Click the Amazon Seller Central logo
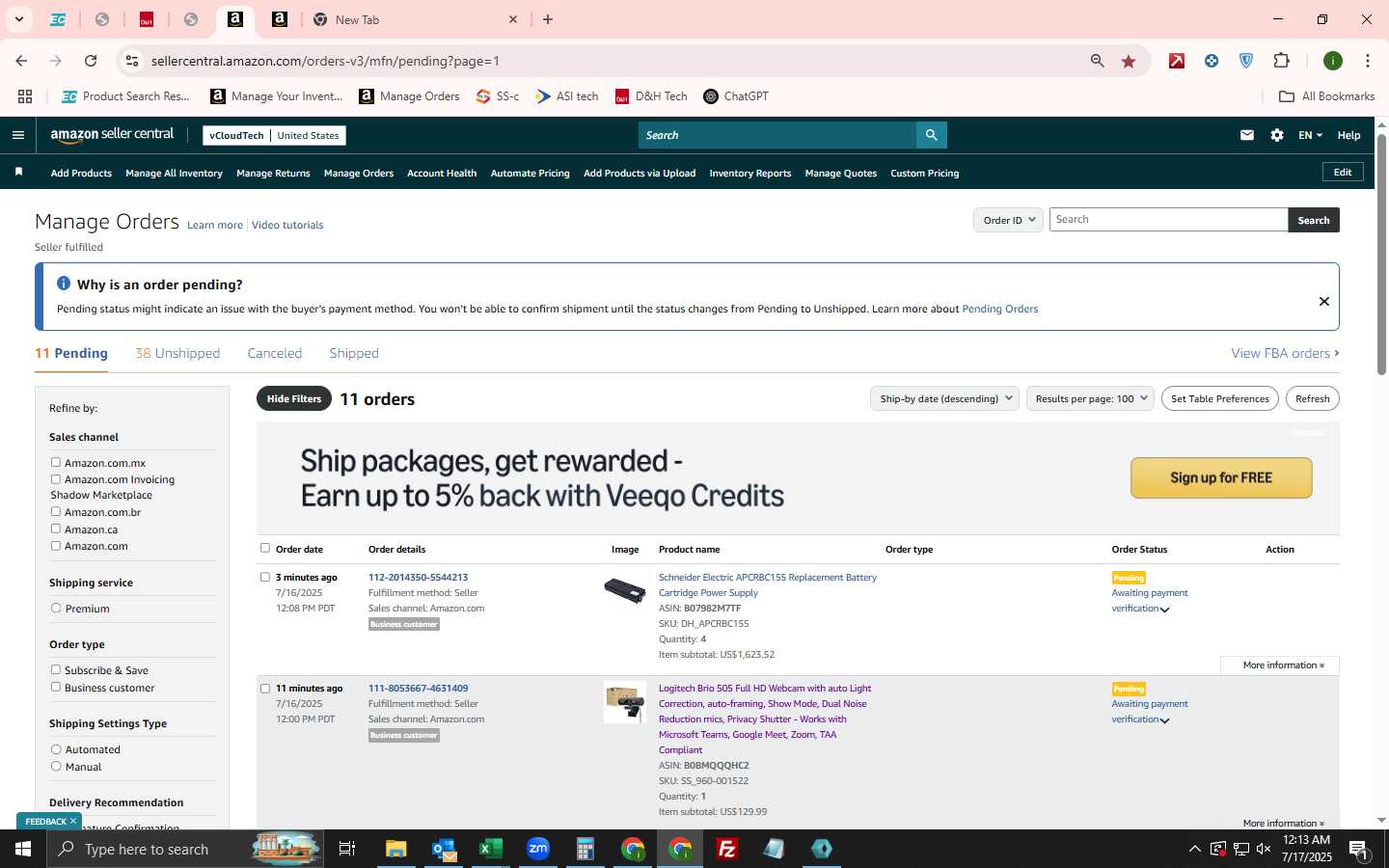This screenshot has width=1389, height=868. 112,135
